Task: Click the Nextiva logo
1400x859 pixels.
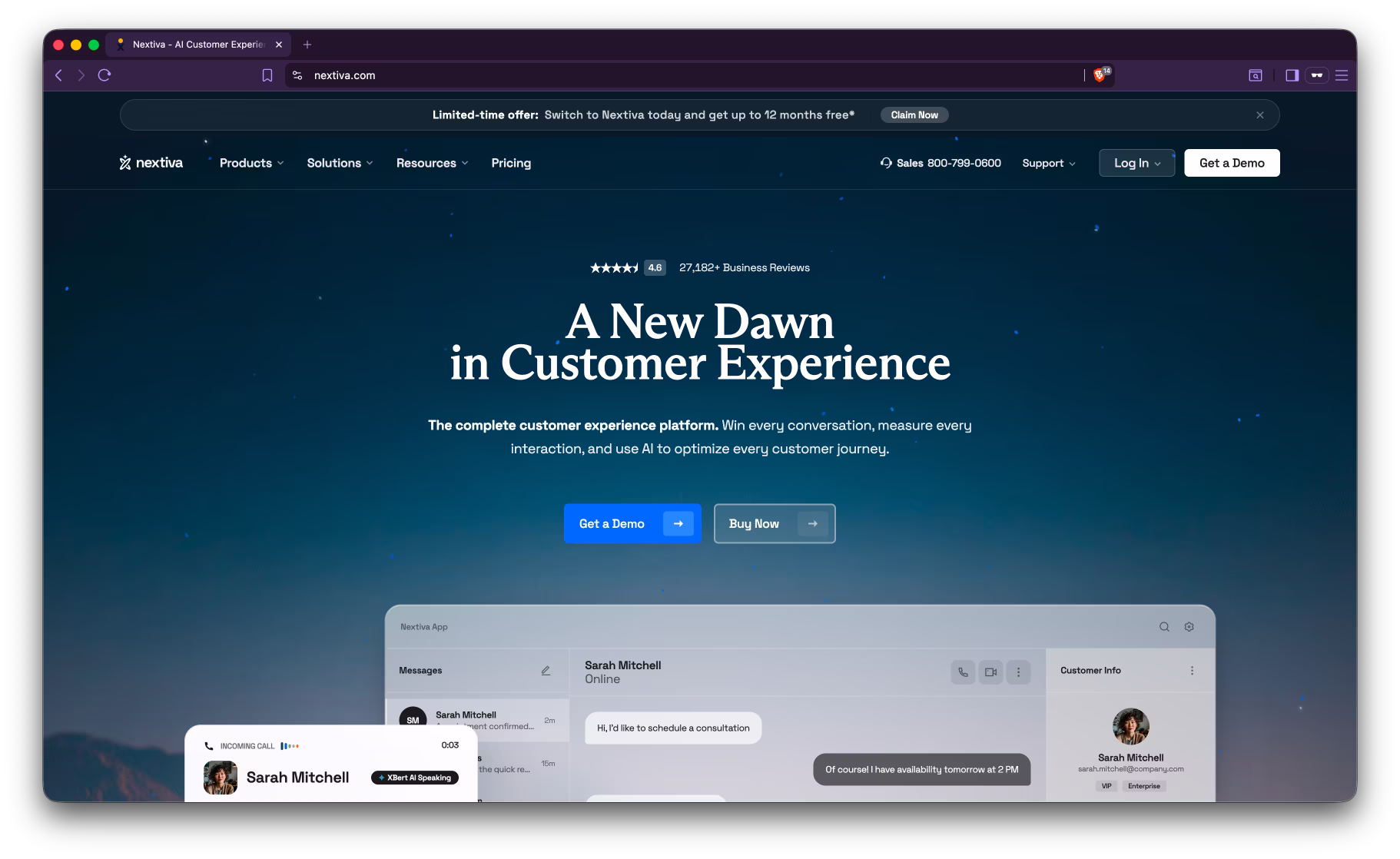Action: 151,163
